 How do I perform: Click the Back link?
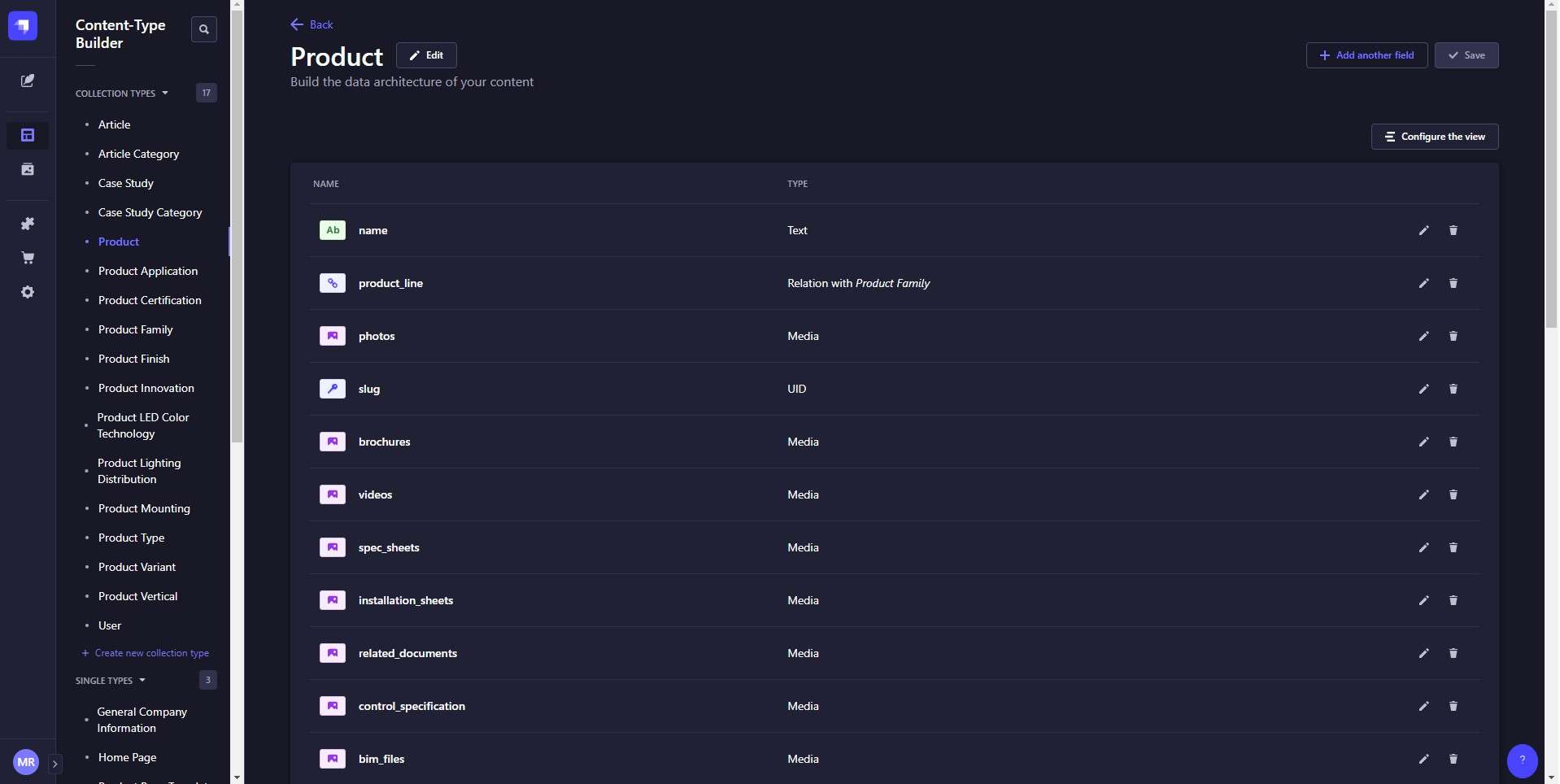point(312,24)
